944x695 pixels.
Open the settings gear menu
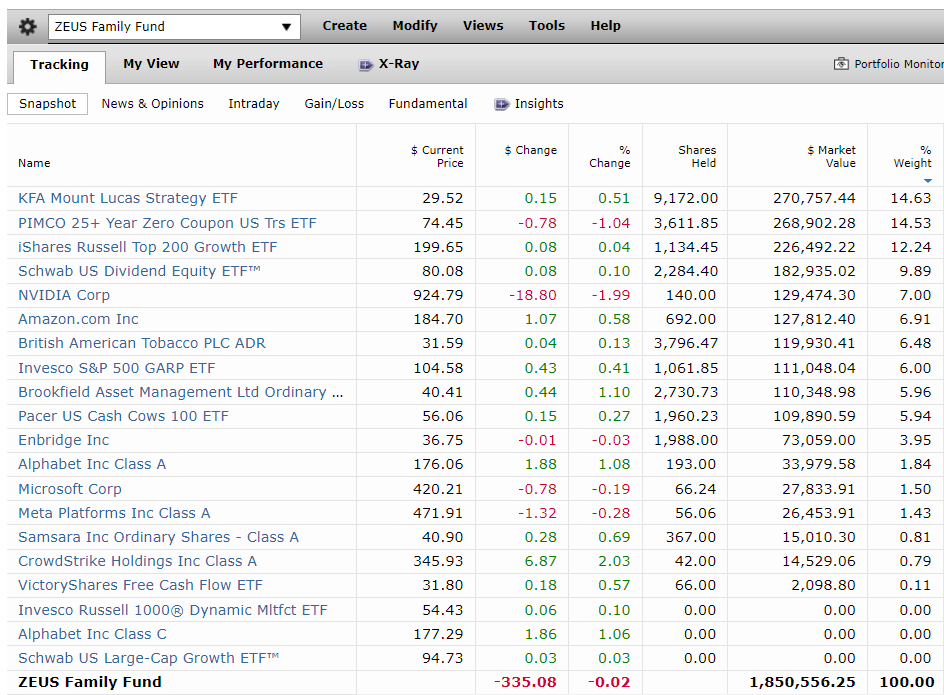pyautogui.click(x=26, y=25)
